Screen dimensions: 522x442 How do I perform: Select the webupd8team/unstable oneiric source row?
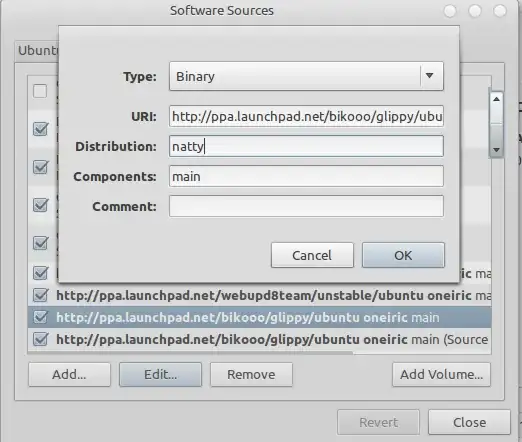(259, 295)
